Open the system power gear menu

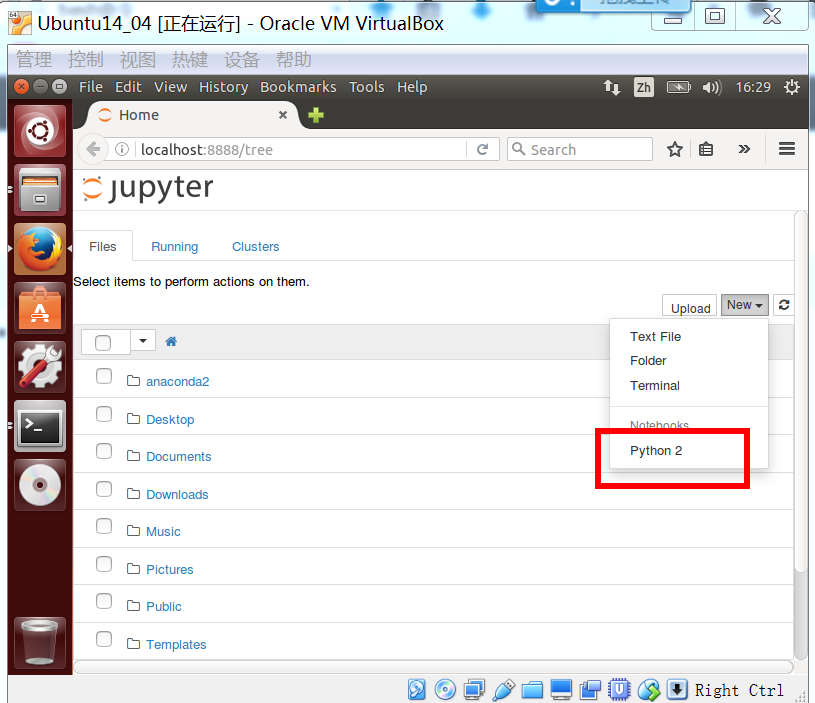click(792, 87)
